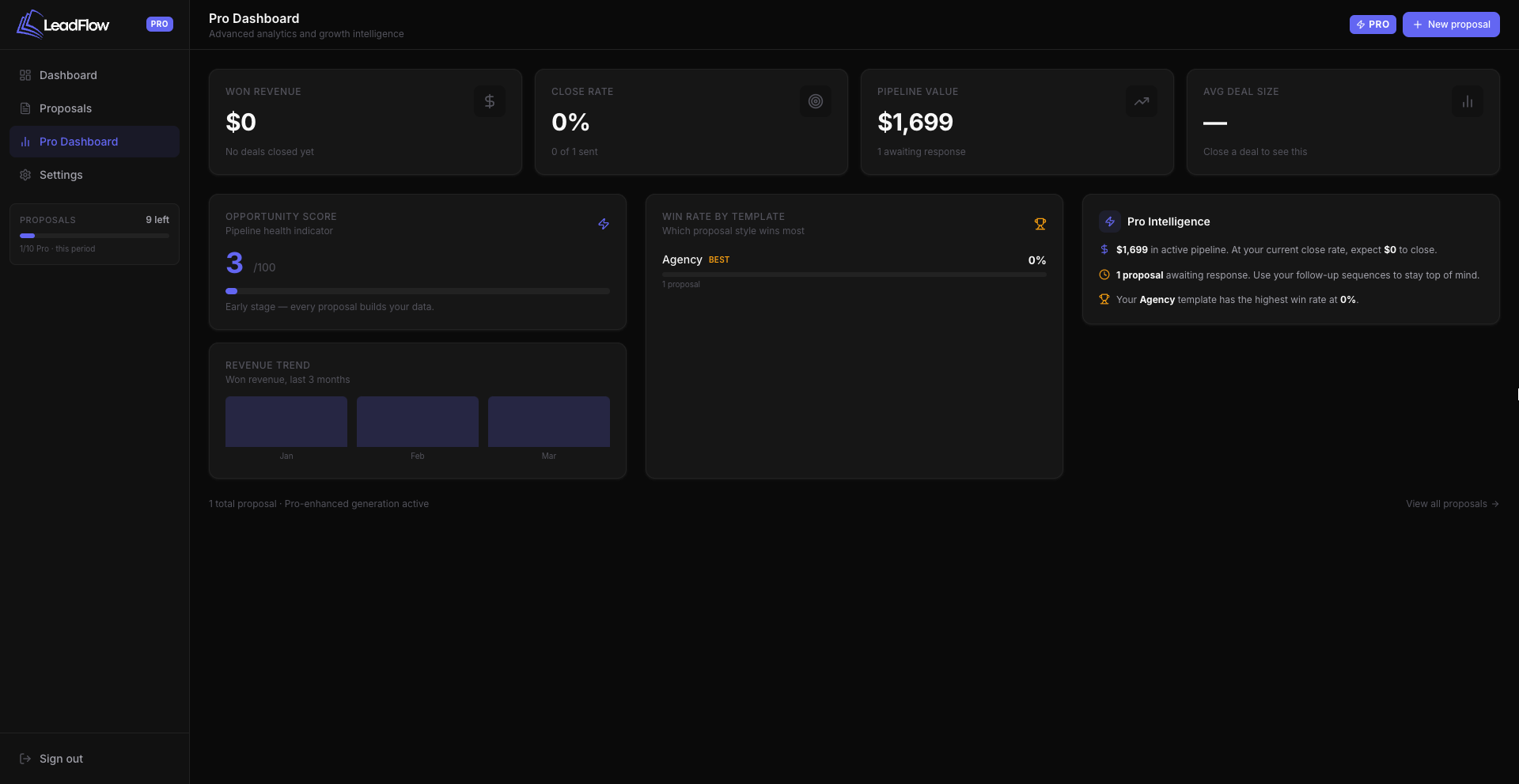Click the lightning icon on Opportunity Score card
This screenshot has width=1519, height=784.
tap(603, 224)
